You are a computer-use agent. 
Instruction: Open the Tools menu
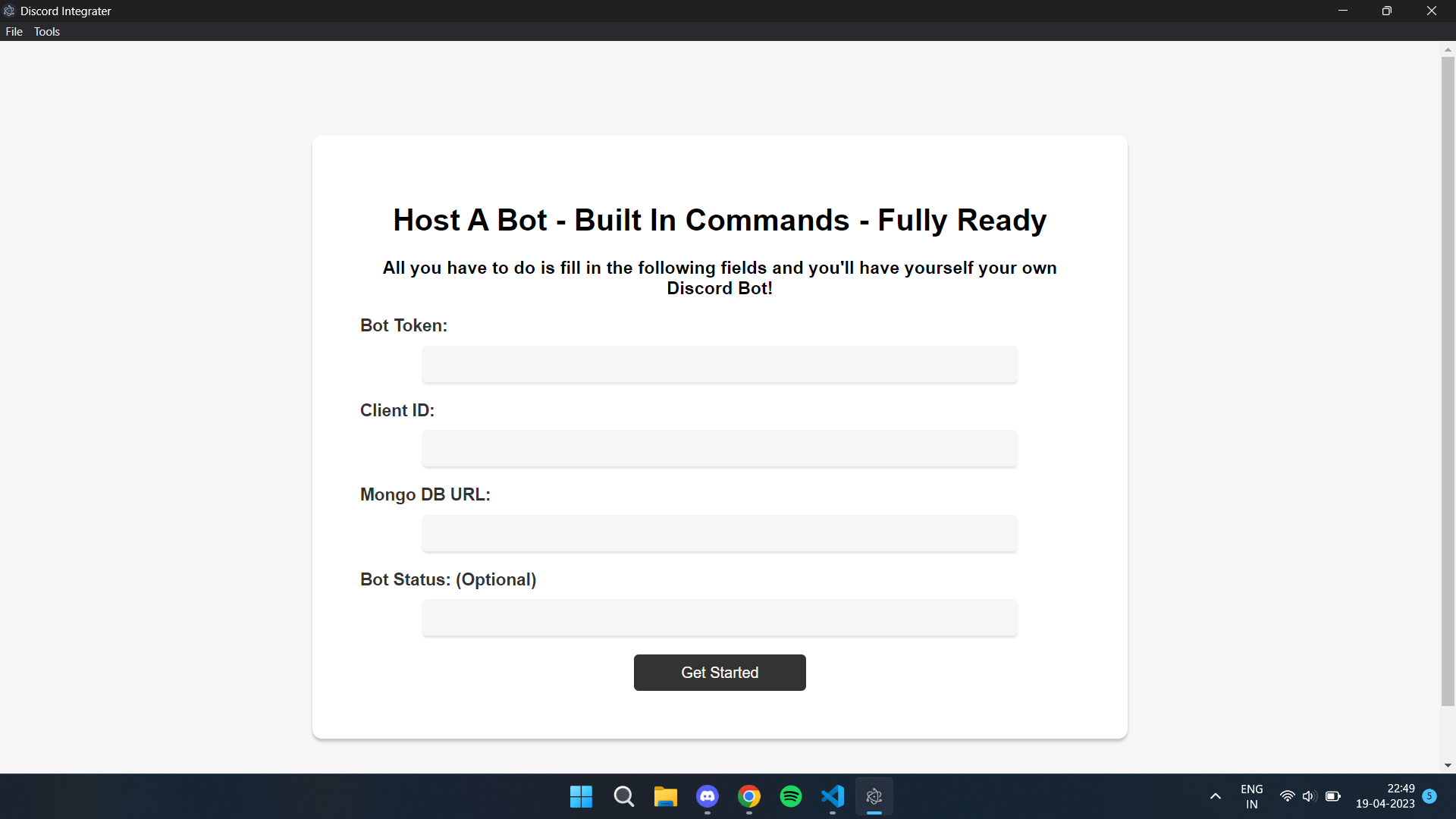46,31
